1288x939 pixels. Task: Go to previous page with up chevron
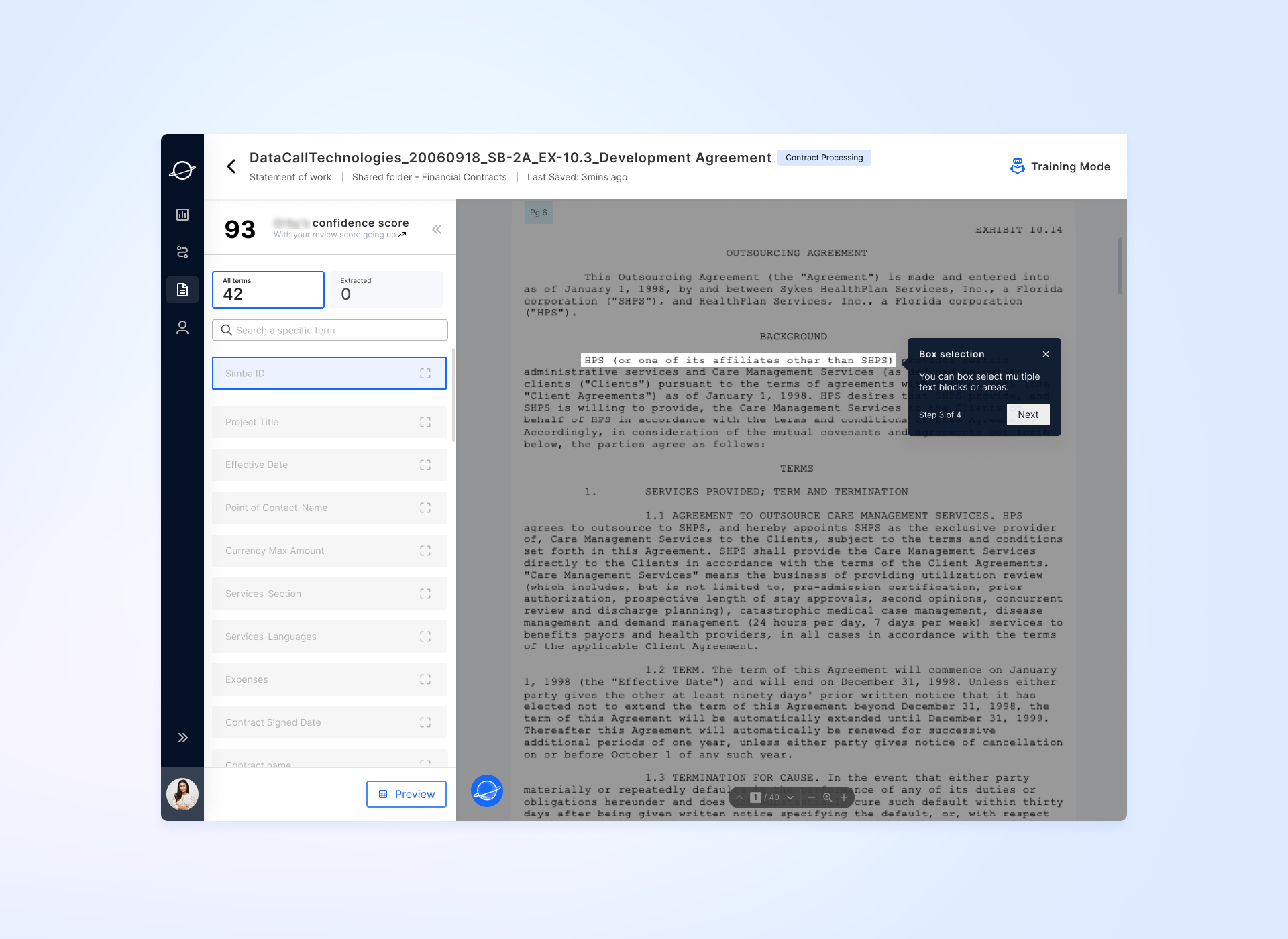click(739, 797)
